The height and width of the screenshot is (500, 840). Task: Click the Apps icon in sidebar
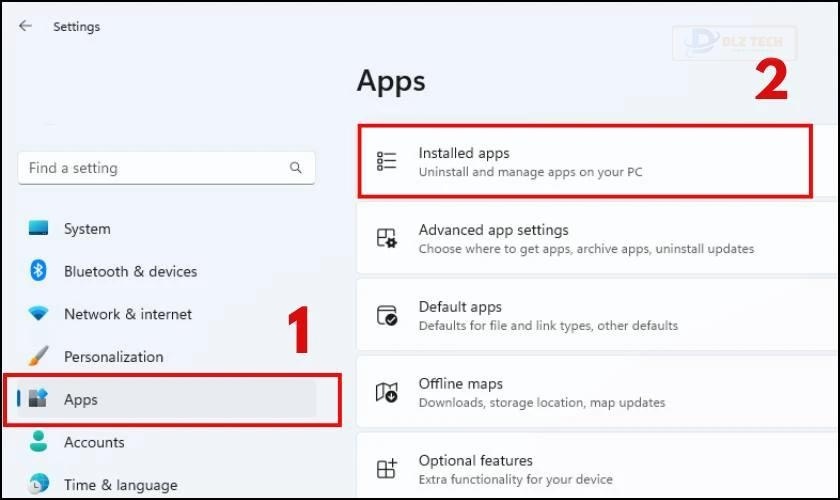38,398
